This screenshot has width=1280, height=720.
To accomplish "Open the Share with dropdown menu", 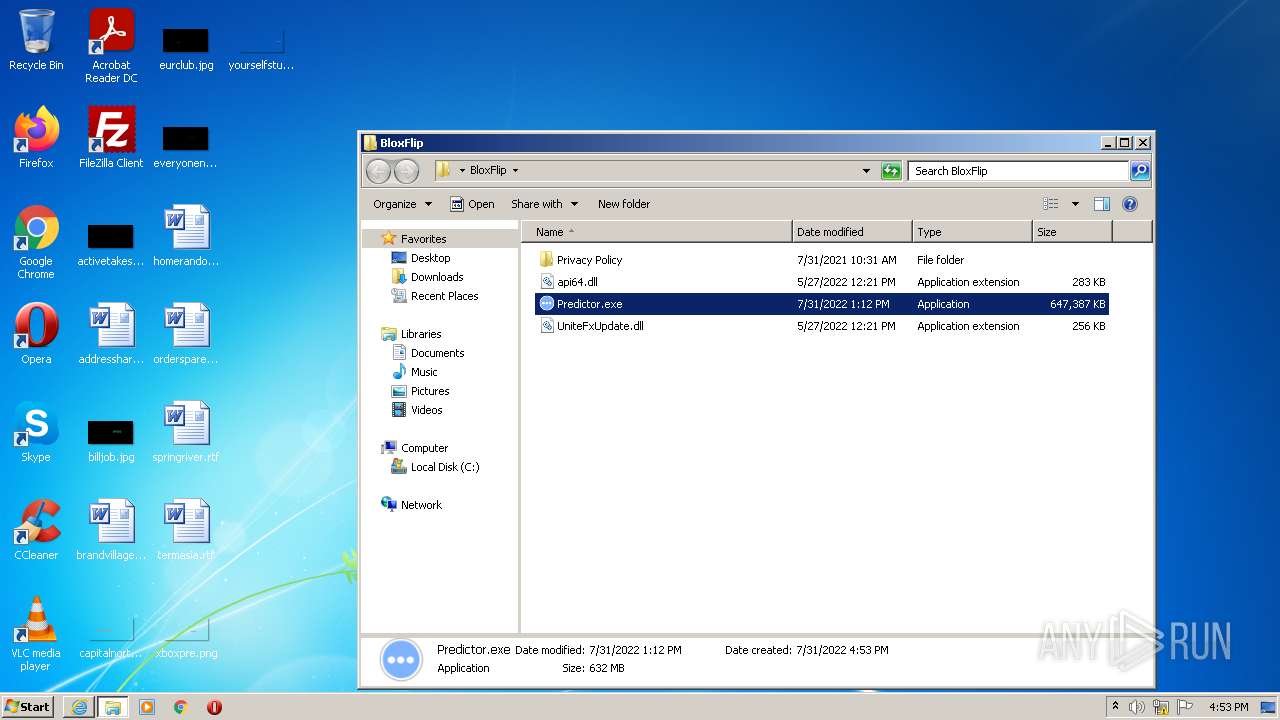I will pos(545,204).
